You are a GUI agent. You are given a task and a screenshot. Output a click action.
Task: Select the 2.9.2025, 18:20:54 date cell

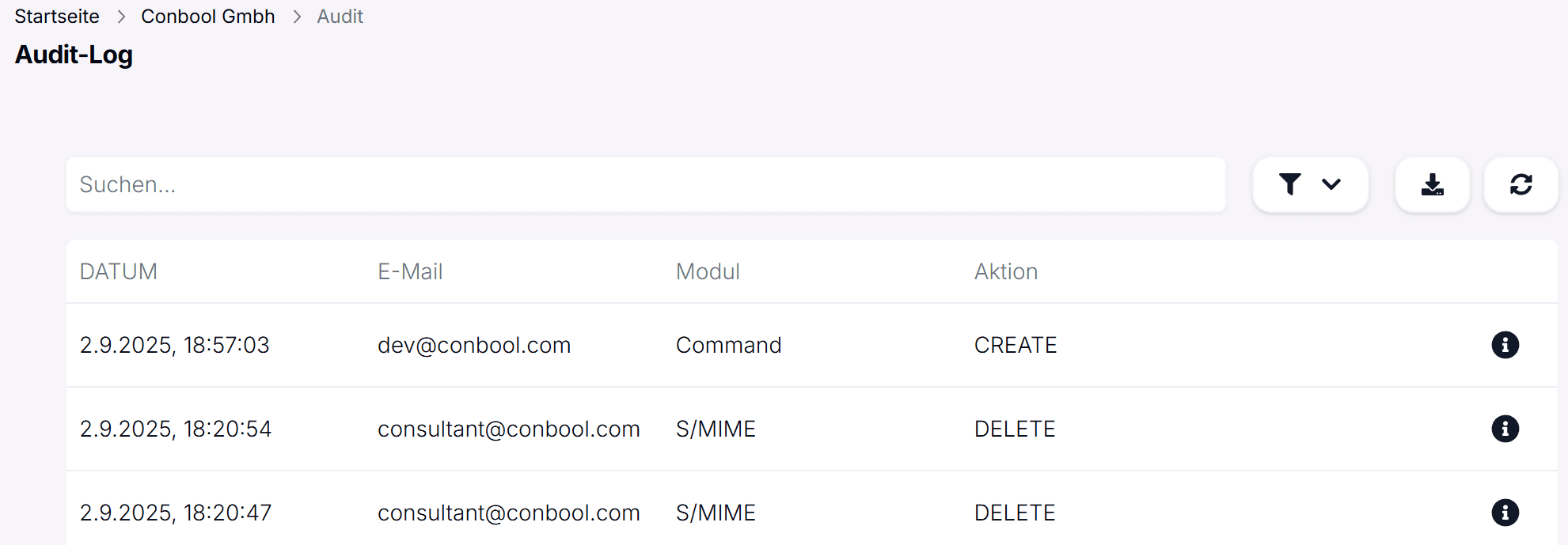point(176,429)
